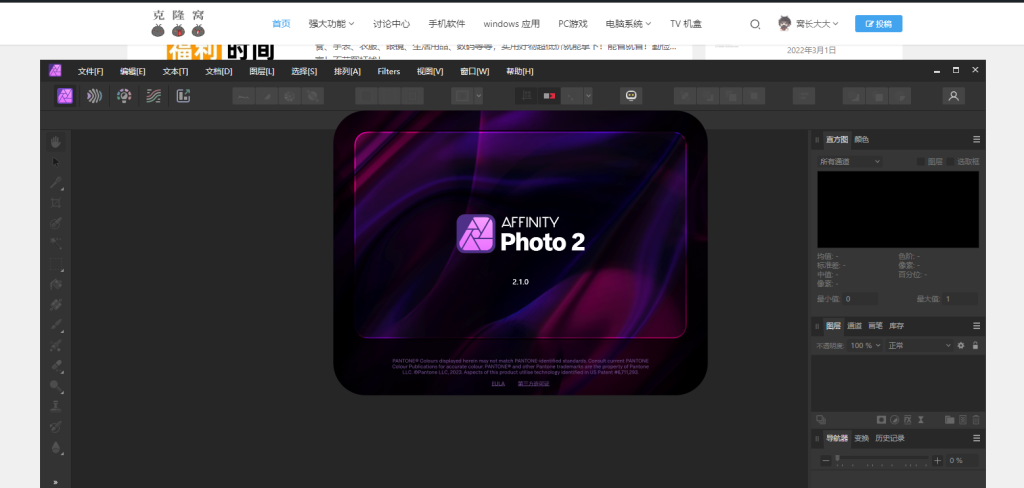Toggle the 选取框 checkbox in histogram panel

coord(951,161)
